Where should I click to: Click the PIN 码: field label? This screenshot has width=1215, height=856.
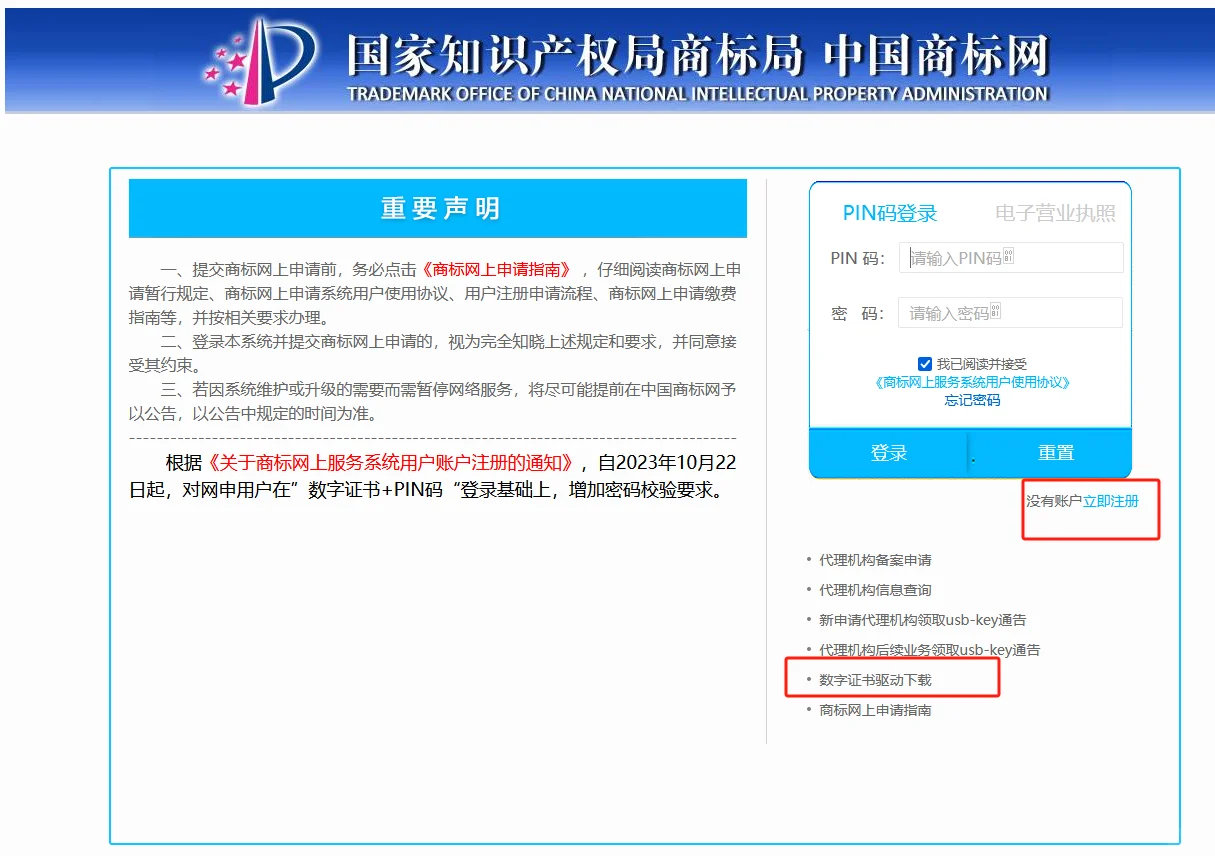[858, 258]
